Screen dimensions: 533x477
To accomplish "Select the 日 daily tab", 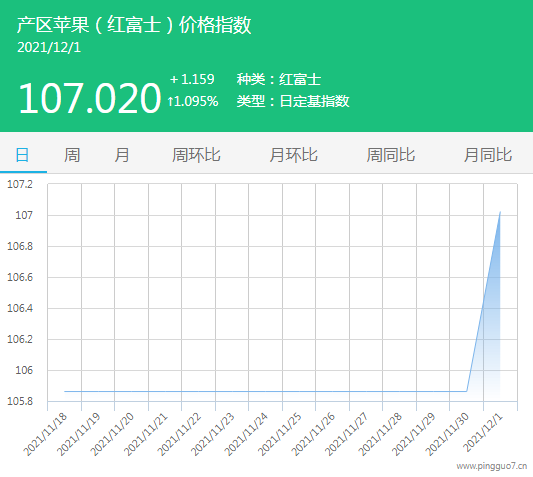I will 23,155.
